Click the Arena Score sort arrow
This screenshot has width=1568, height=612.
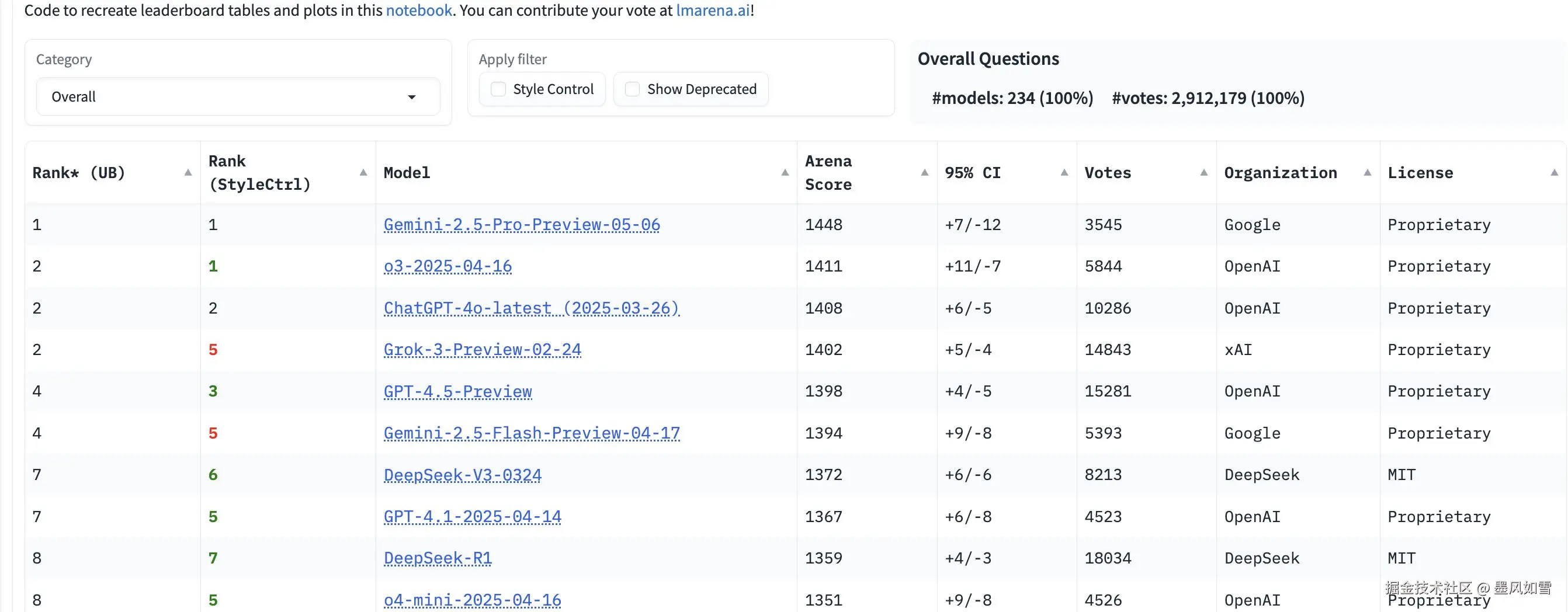pyautogui.click(x=925, y=173)
